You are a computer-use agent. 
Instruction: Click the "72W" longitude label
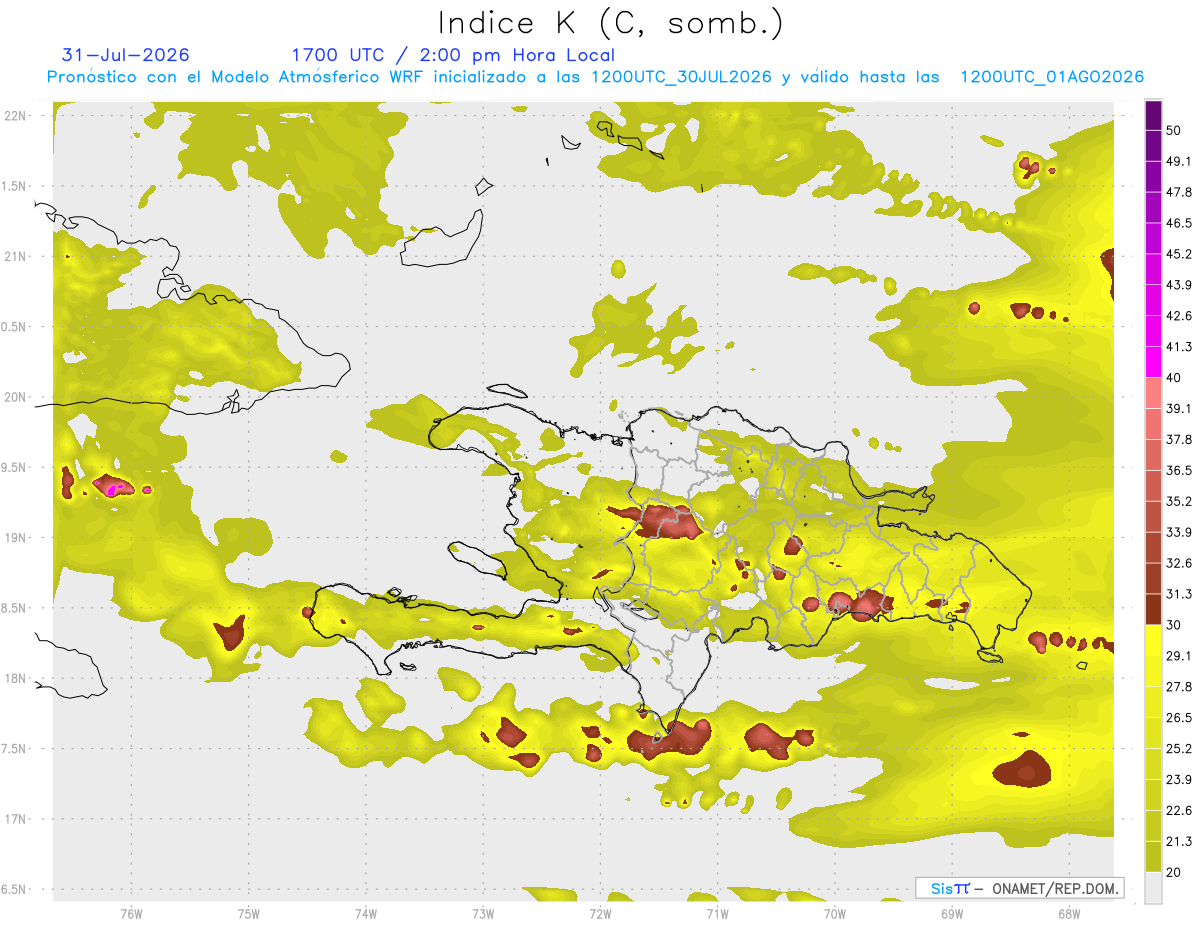600,912
